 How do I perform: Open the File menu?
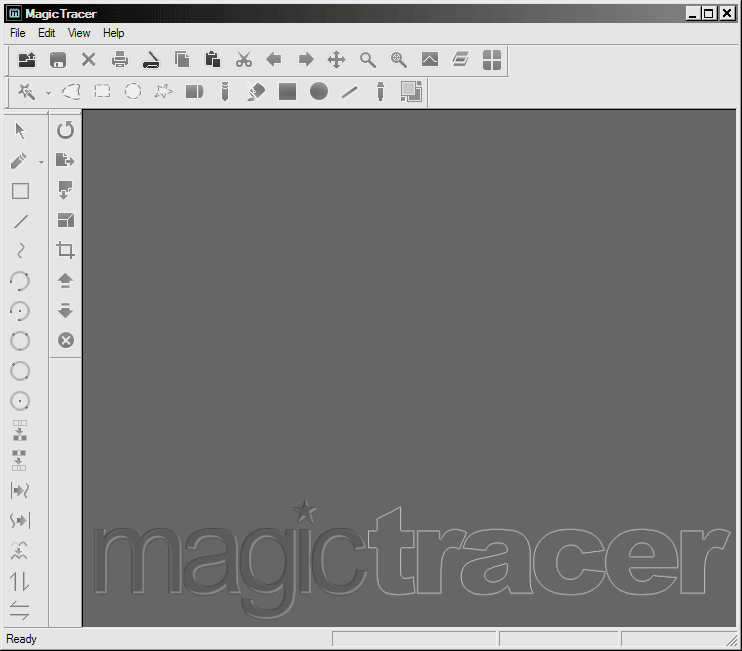(18, 33)
